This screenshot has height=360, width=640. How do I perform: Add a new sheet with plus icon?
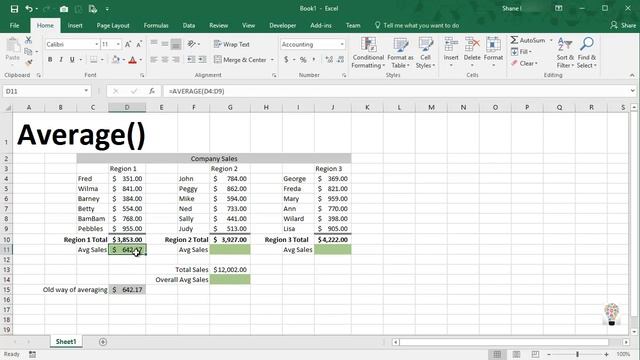(103, 342)
